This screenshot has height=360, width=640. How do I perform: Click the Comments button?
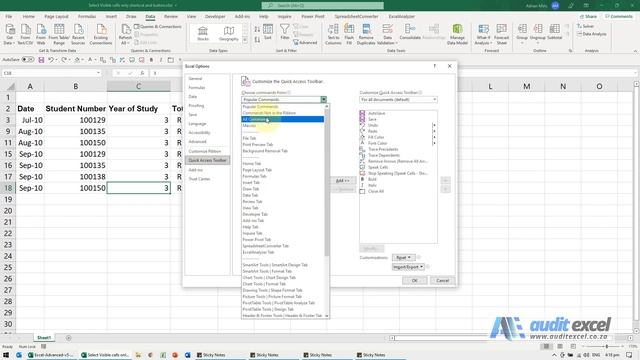pos(619,16)
